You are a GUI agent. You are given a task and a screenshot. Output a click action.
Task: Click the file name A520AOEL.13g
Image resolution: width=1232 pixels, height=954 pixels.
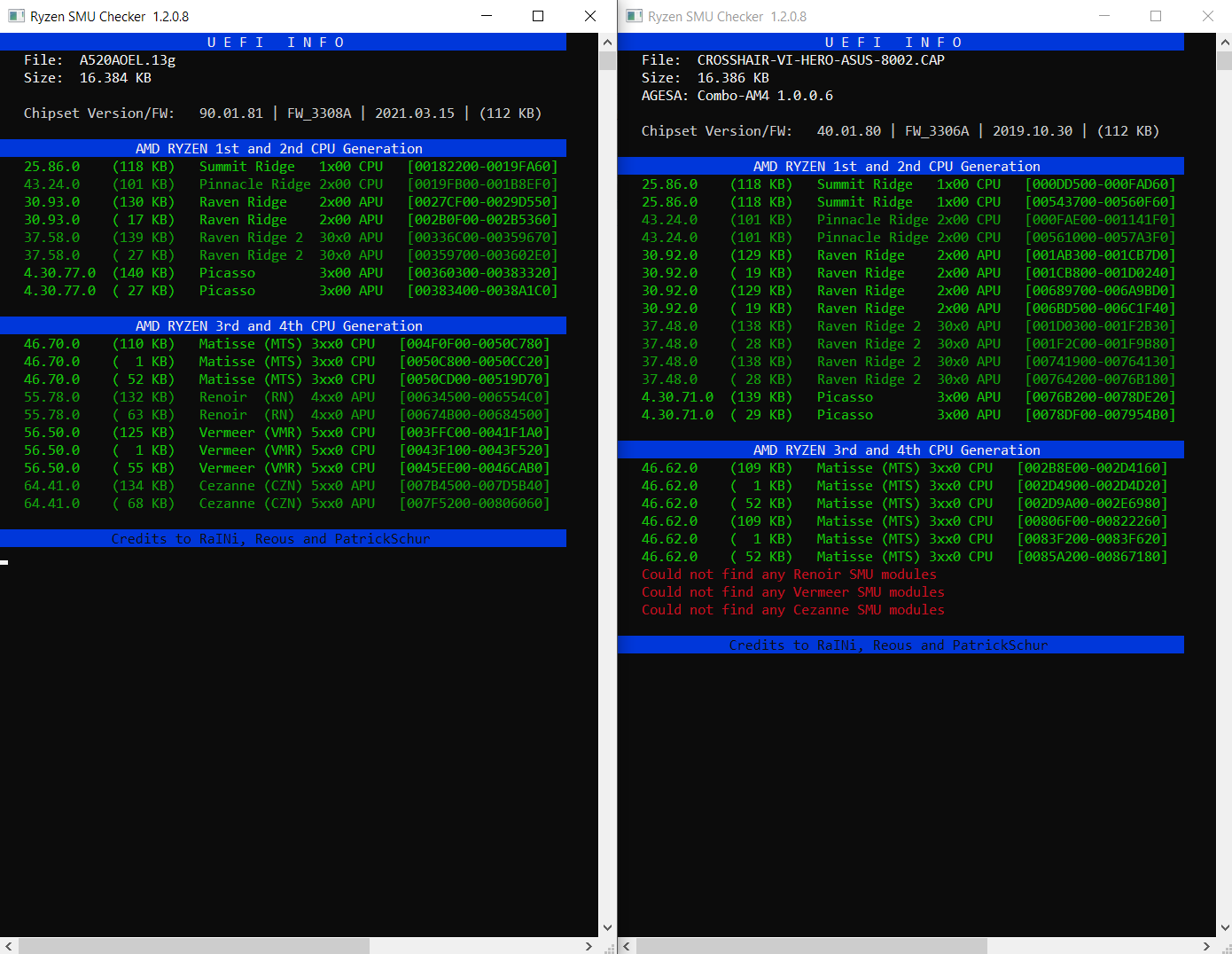pyautogui.click(x=128, y=60)
